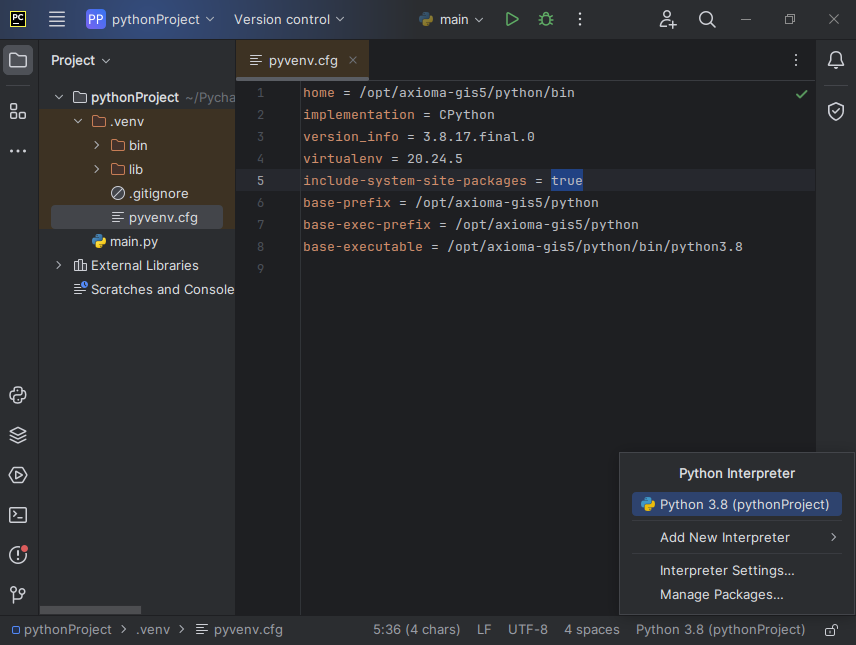The image size is (856, 645).
Task: Open the Notifications bell panel
Action: pyautogui.click(x=836, y=60)
